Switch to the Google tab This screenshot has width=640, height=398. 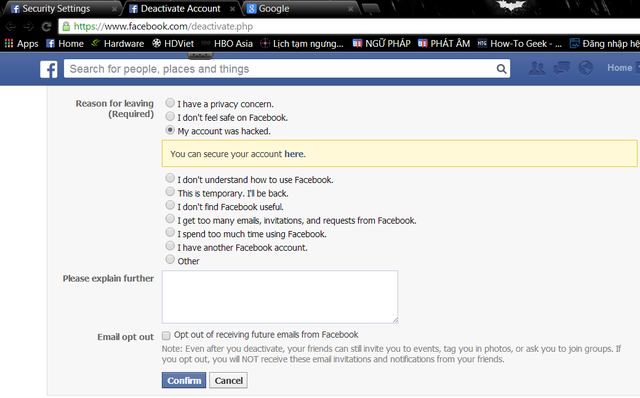click(x=300, y=9)
